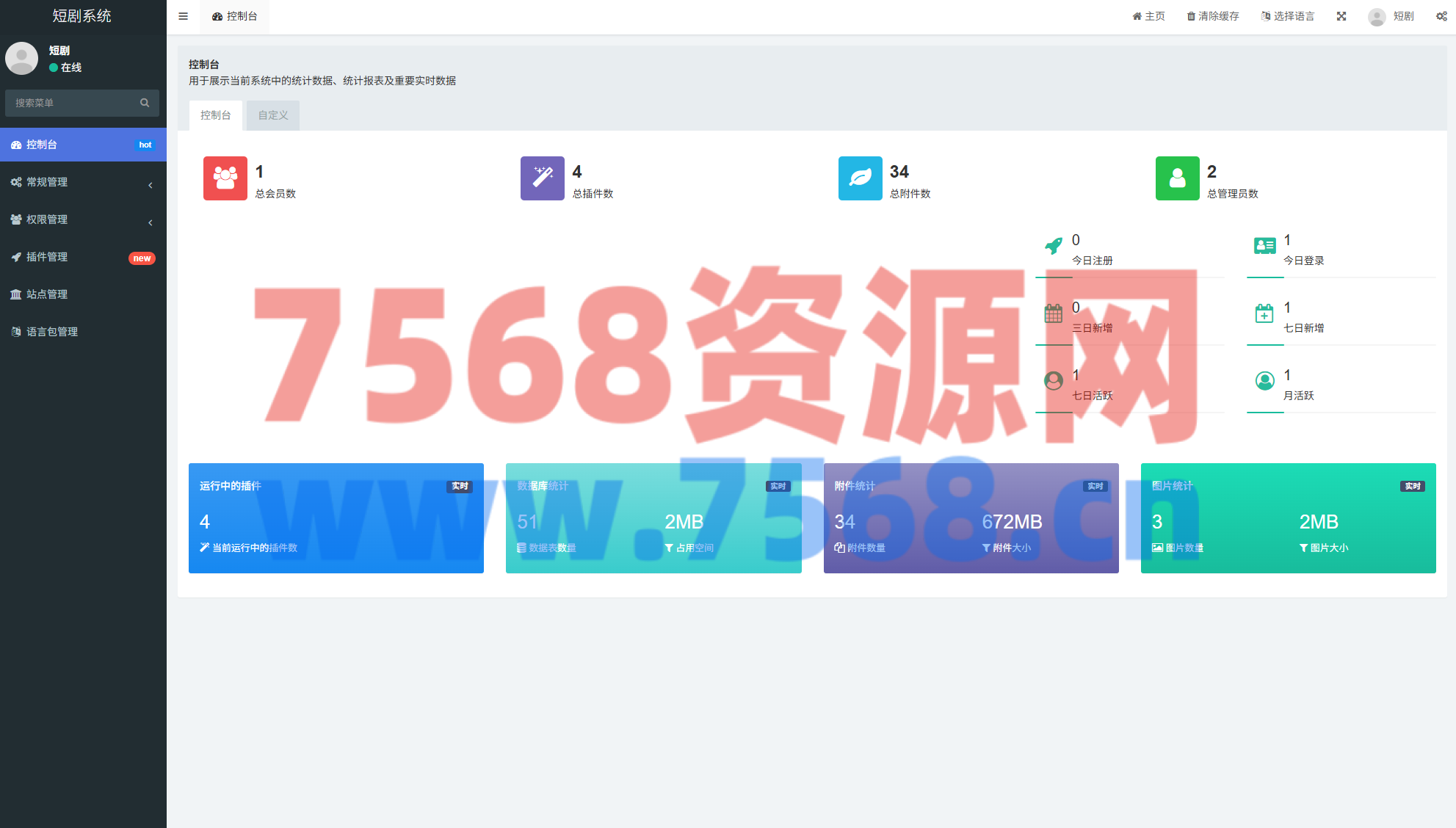Image resolution: width=1456 pixels, height=828 pixels.
Task: Click the fullscreen toggle icon in top bar
Action: pos(1341,16)
